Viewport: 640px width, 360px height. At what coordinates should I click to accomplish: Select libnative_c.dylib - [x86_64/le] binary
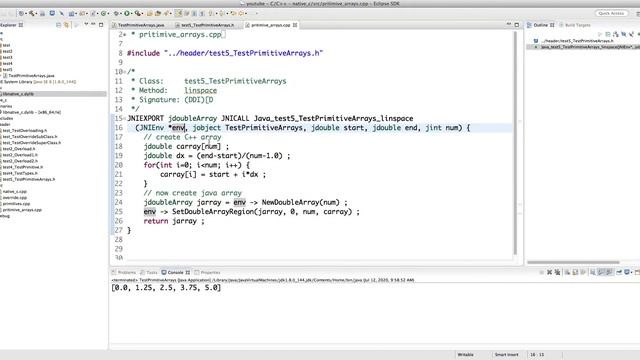point(31,112)
